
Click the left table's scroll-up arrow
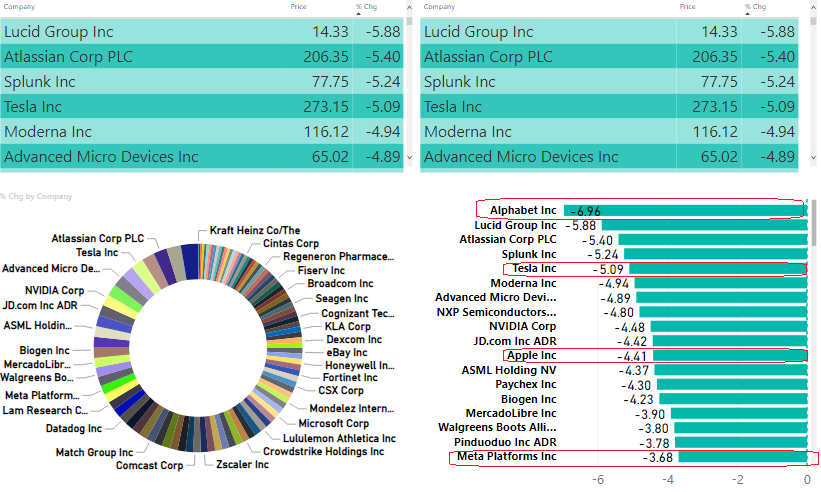(x=409, y=8)
